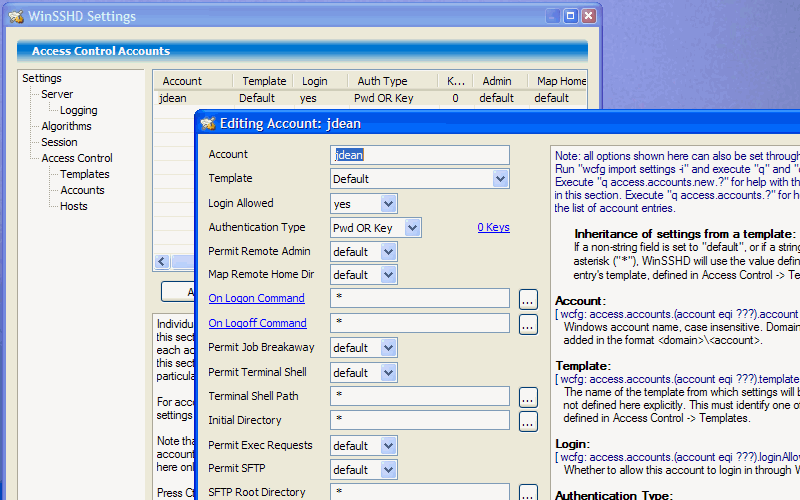This screenshot has width=800, height=500.
Task: Sort by the Admin column header
Action: [501, 81]
